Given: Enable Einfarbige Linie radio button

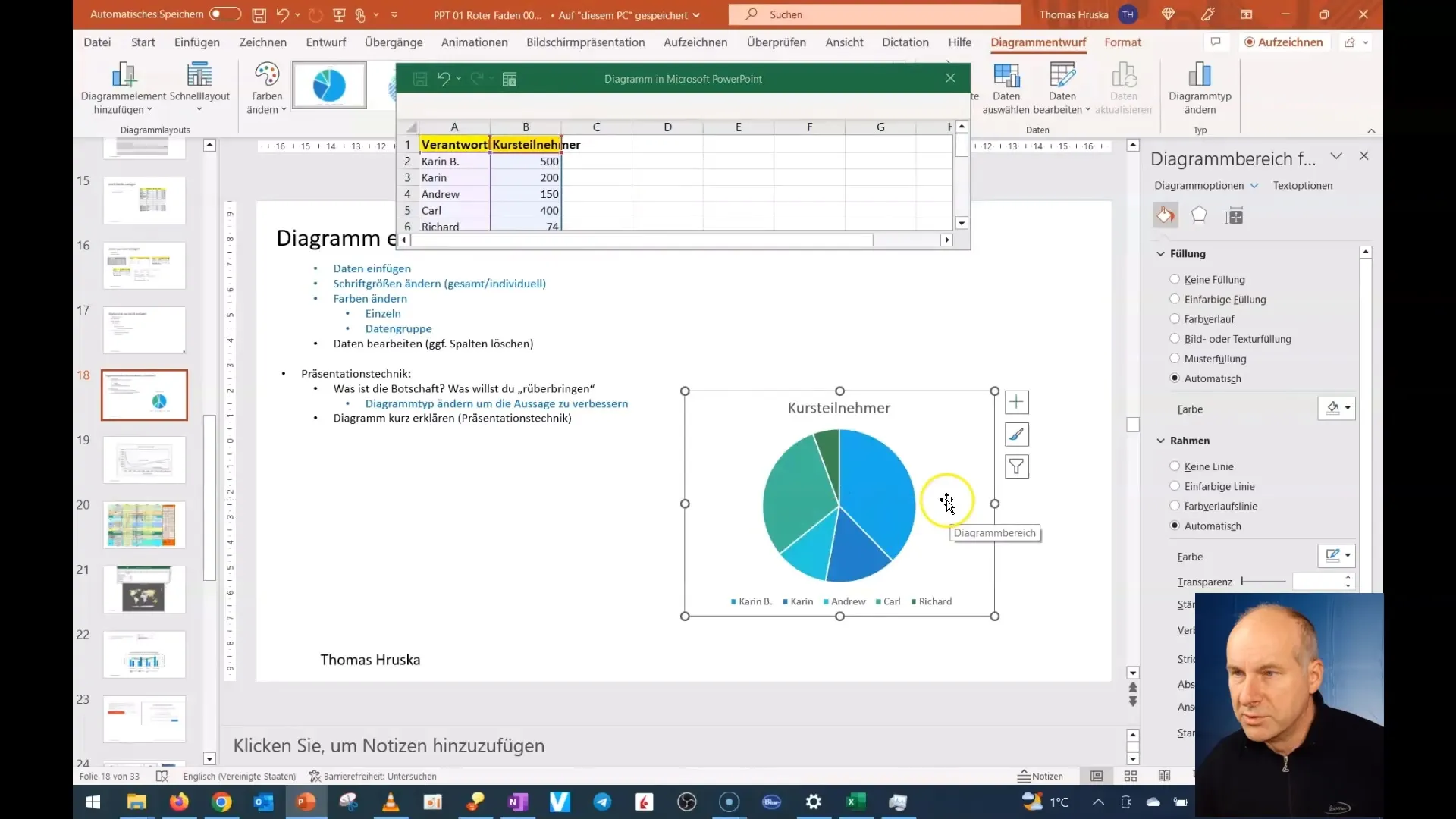Looking at the screenshot, I should pos(1175,486).
